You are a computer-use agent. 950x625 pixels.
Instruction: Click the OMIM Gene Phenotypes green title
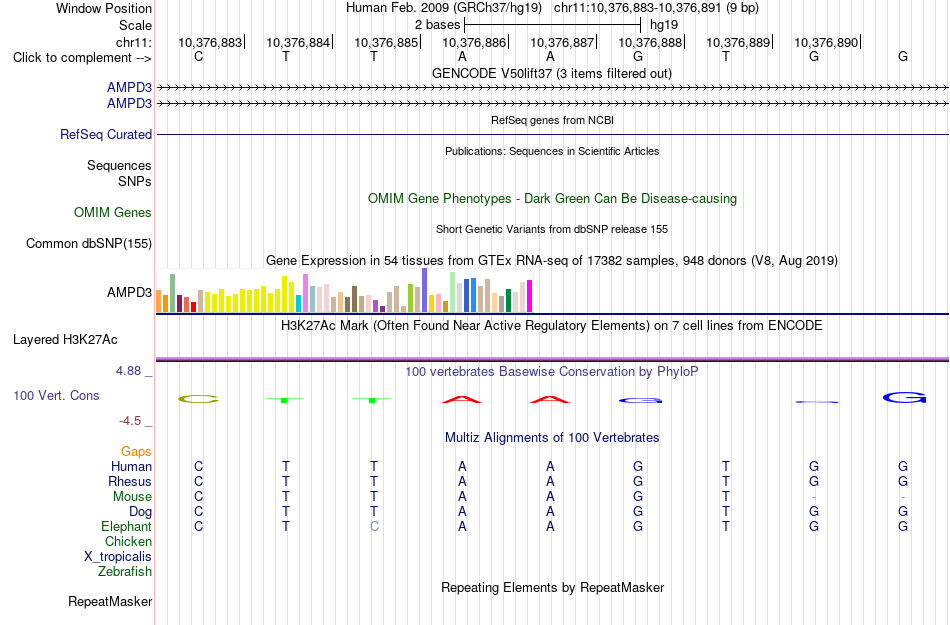pyautogui.click(x=553, y=199)
